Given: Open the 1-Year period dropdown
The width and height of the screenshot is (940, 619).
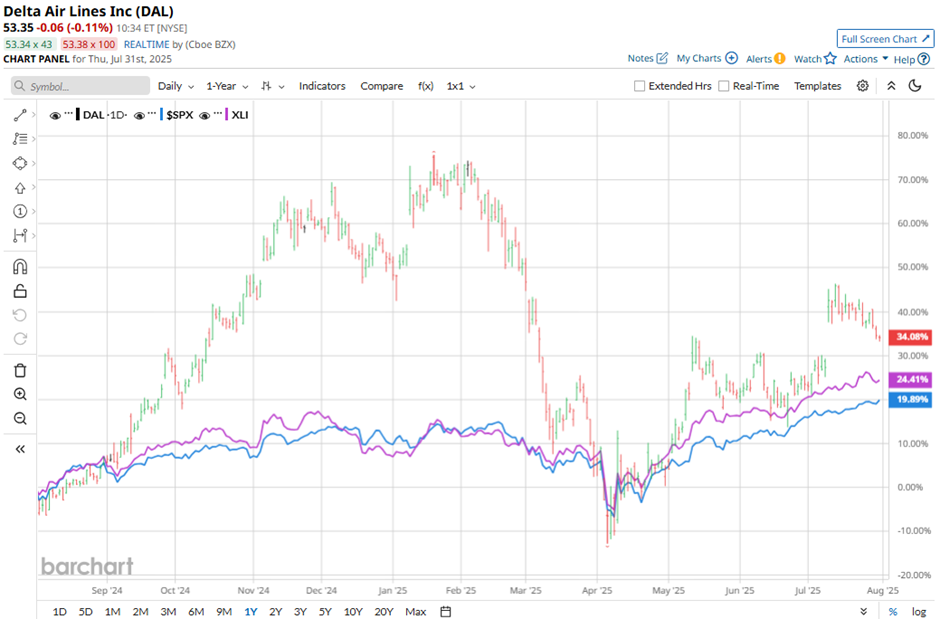Looking at the screenshot, I should (x=227, y=86).
